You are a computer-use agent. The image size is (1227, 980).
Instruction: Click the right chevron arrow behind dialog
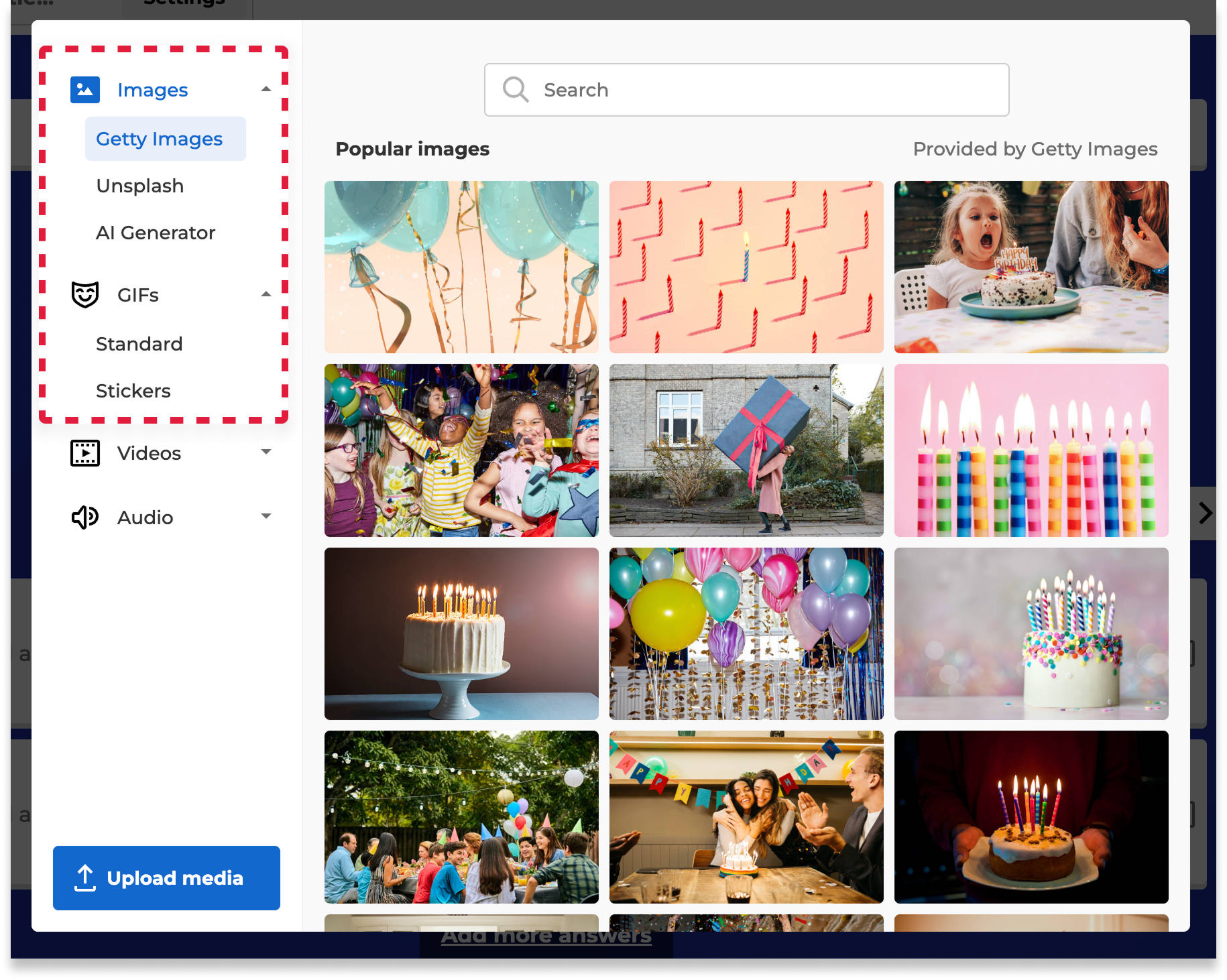[1206, 513]
